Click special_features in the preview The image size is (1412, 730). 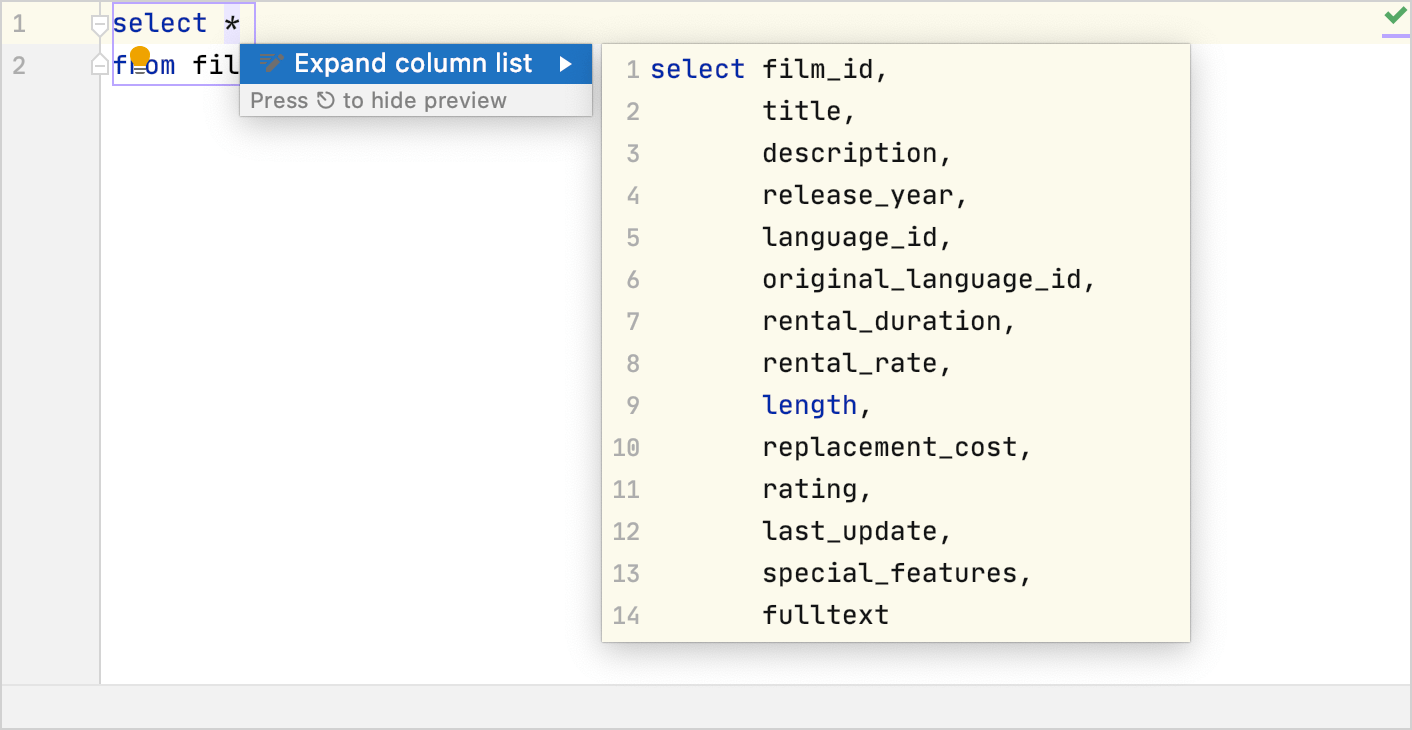coord(889,573)
